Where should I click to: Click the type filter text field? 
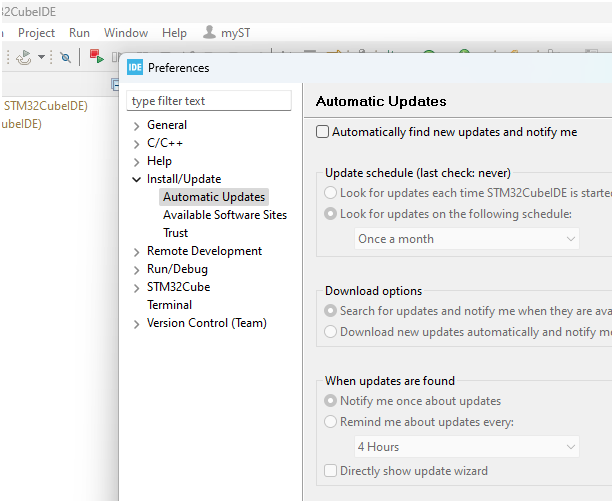pyautogui.click(x=209, y=101)
